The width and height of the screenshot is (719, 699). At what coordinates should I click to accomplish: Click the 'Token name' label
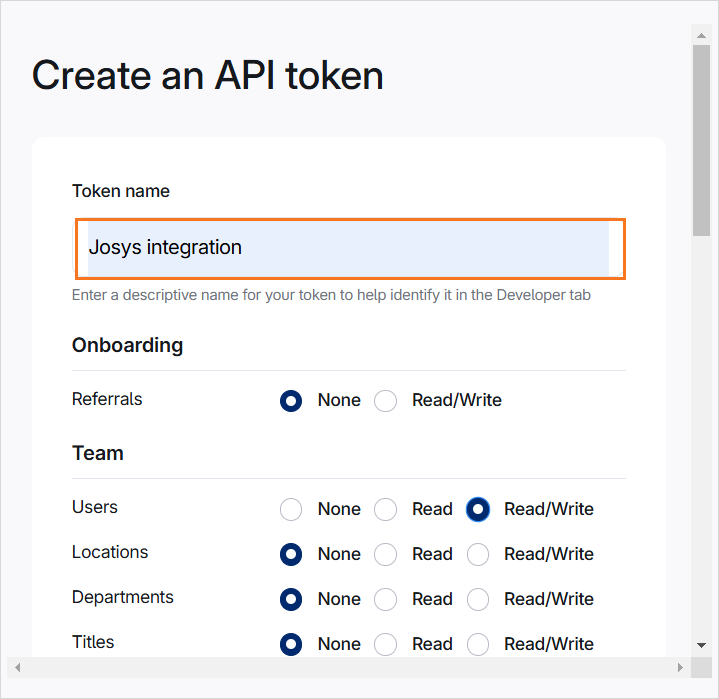click(121, 191)
